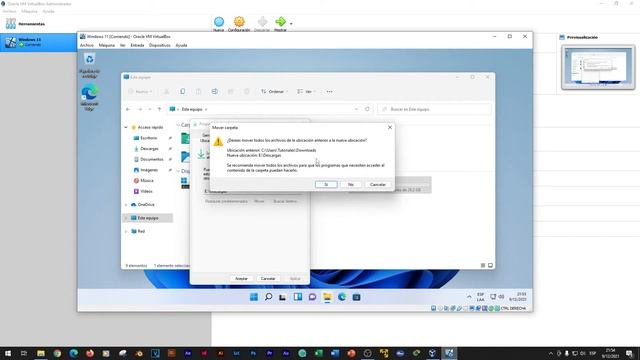This screenshot has width=640, height=360.
Task: Open the dropdown arrow next to Mostrar
Action: [291, 24]
